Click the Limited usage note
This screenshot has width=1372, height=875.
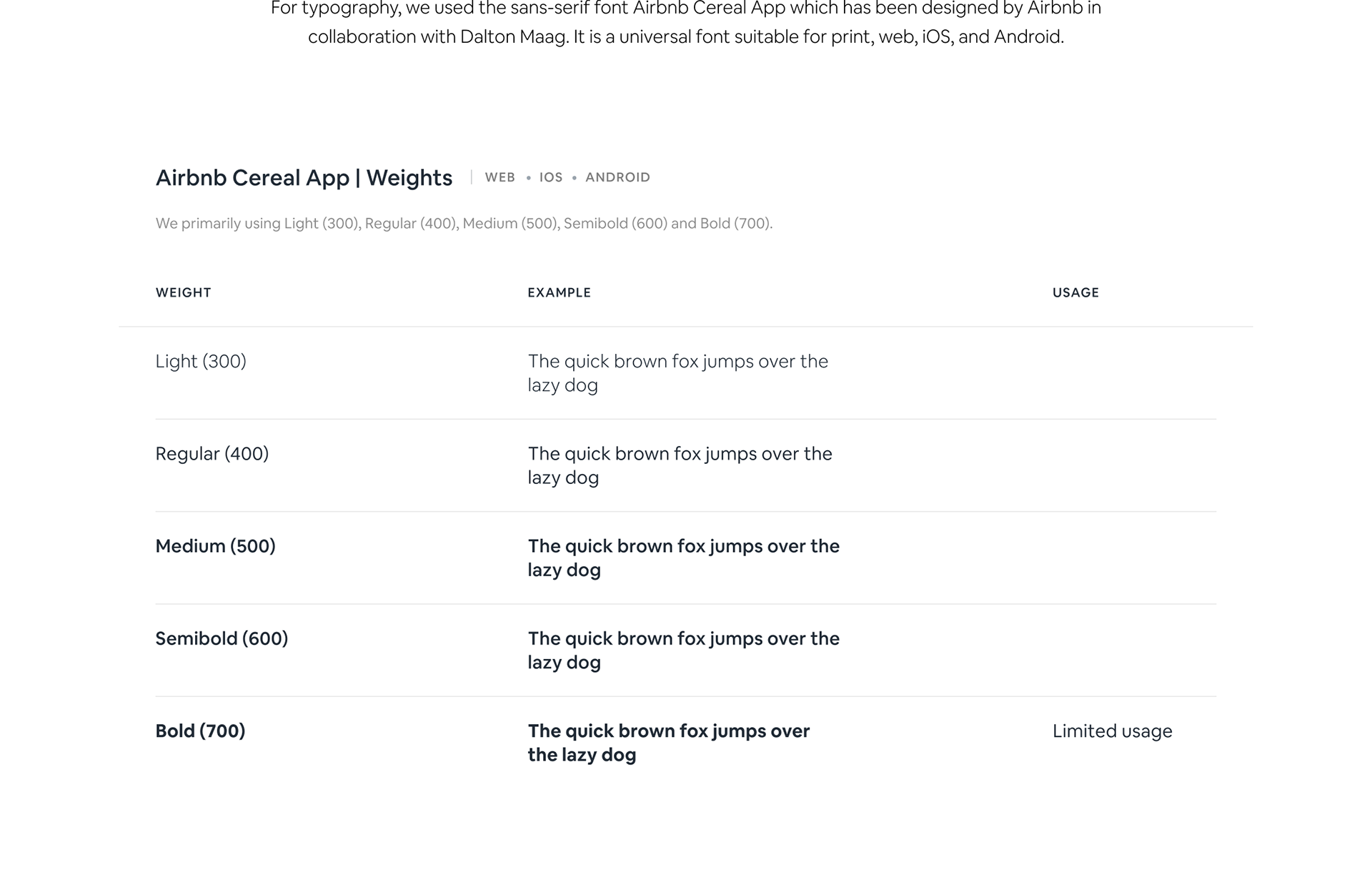1113,731
